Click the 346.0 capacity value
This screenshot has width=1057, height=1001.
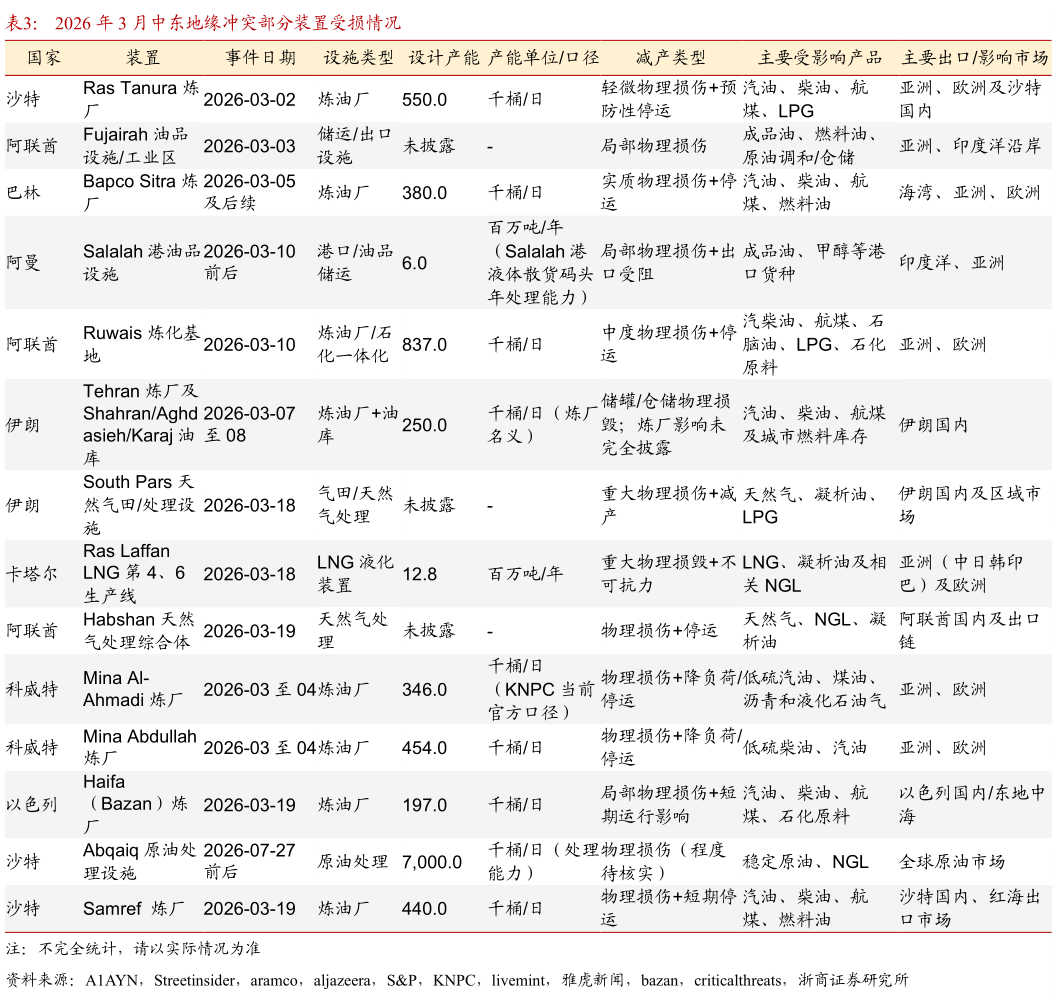[424, 690]
